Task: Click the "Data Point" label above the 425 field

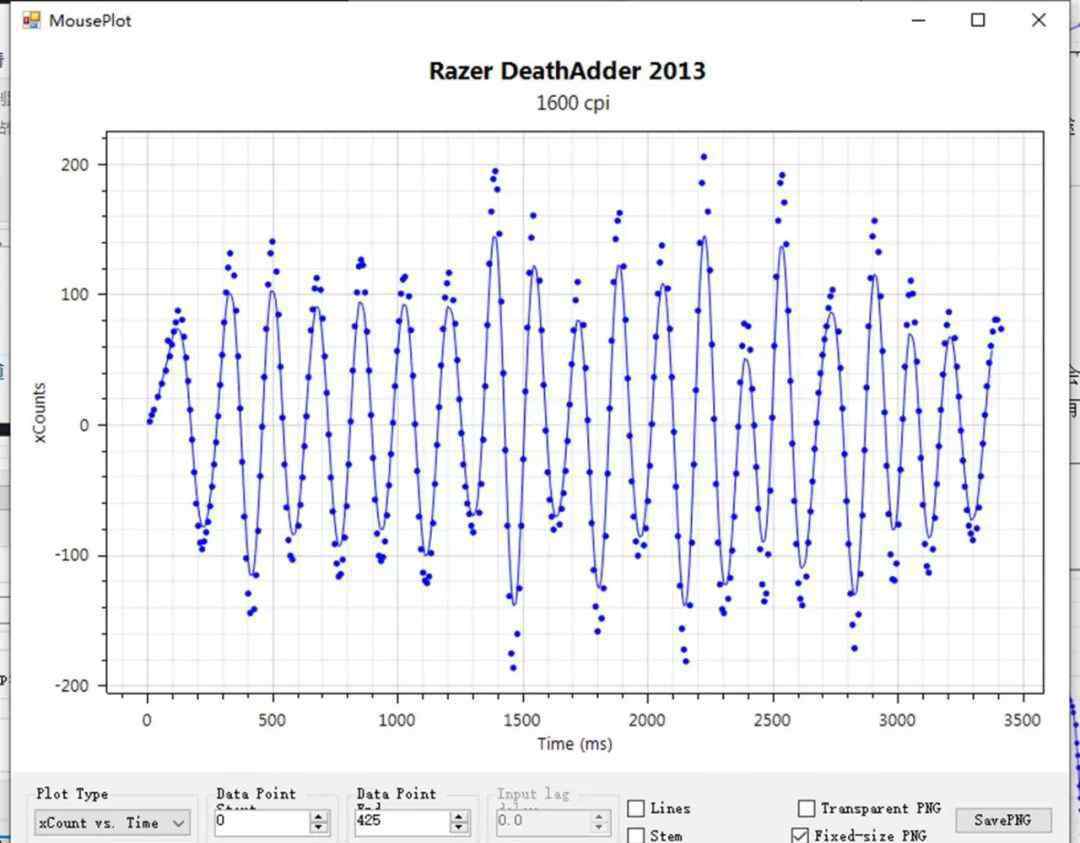Action: (396, 793)
